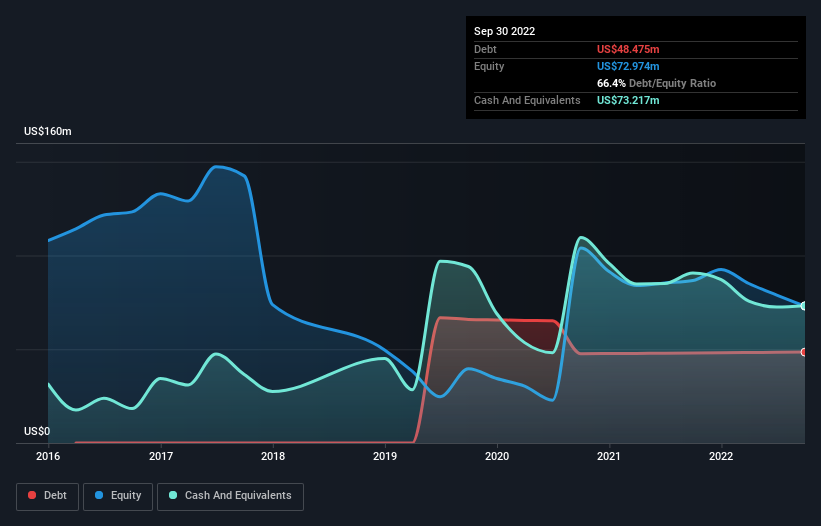Click the 2021 x-axis label
The width and height of the screenshot is (821, 526).
tap(609, 456)
